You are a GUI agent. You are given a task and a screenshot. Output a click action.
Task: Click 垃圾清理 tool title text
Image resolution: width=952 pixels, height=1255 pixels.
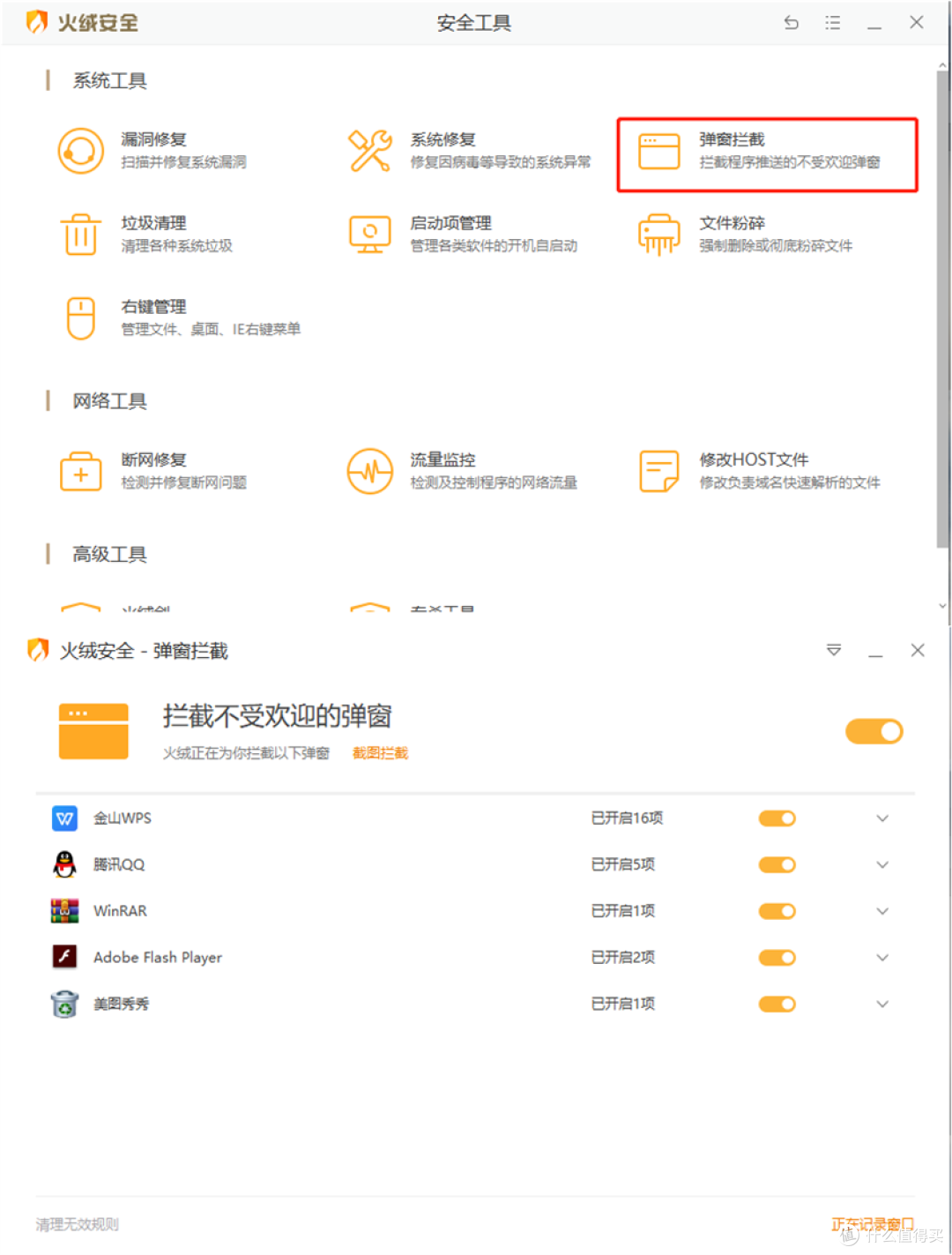[x=153, y=223]
